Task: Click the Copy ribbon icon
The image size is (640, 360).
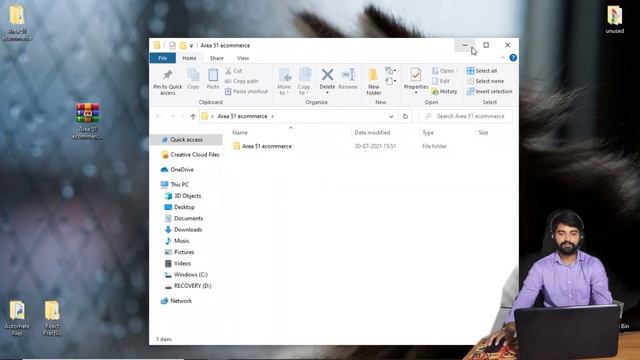Action: pyautogui.click(x=193, y=79)
